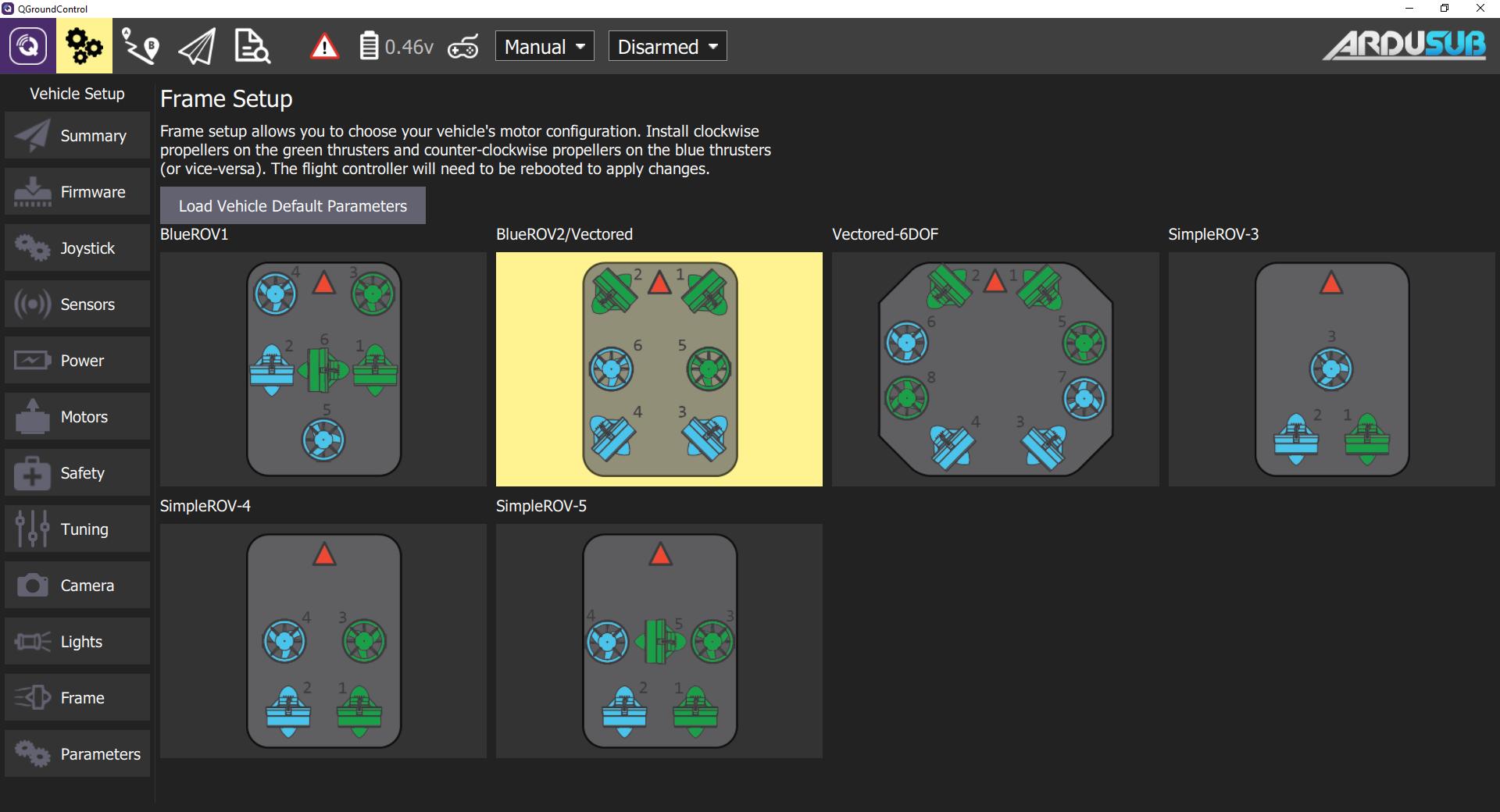
Task: Click the Safety medkit sidebar icon
Action: (x=33, y=472)
